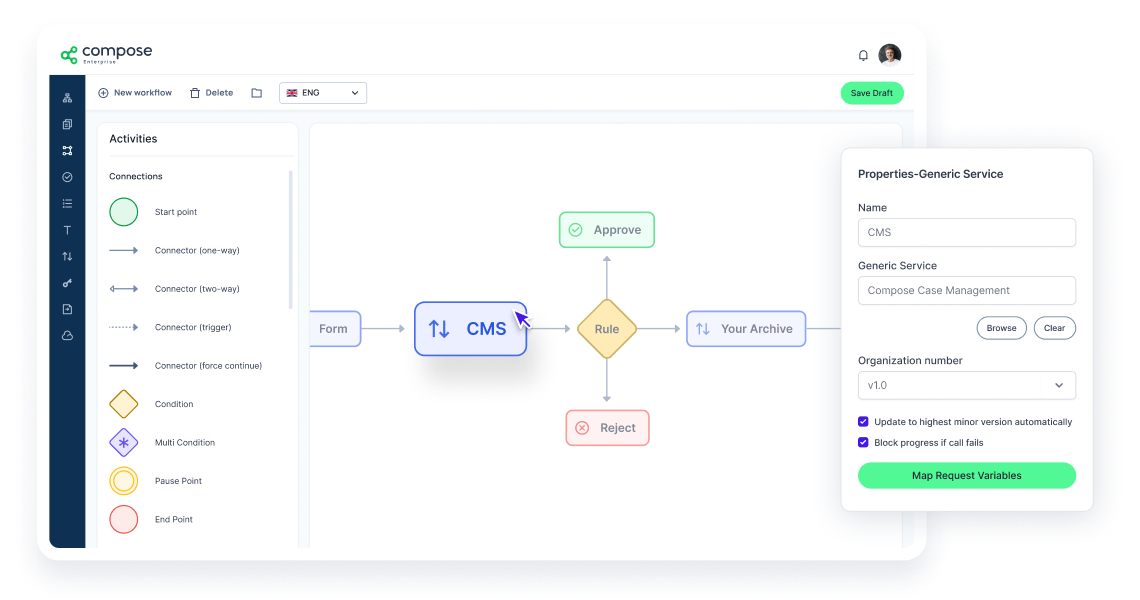Click the Activities panel scrollbar

tap(291, 240)
